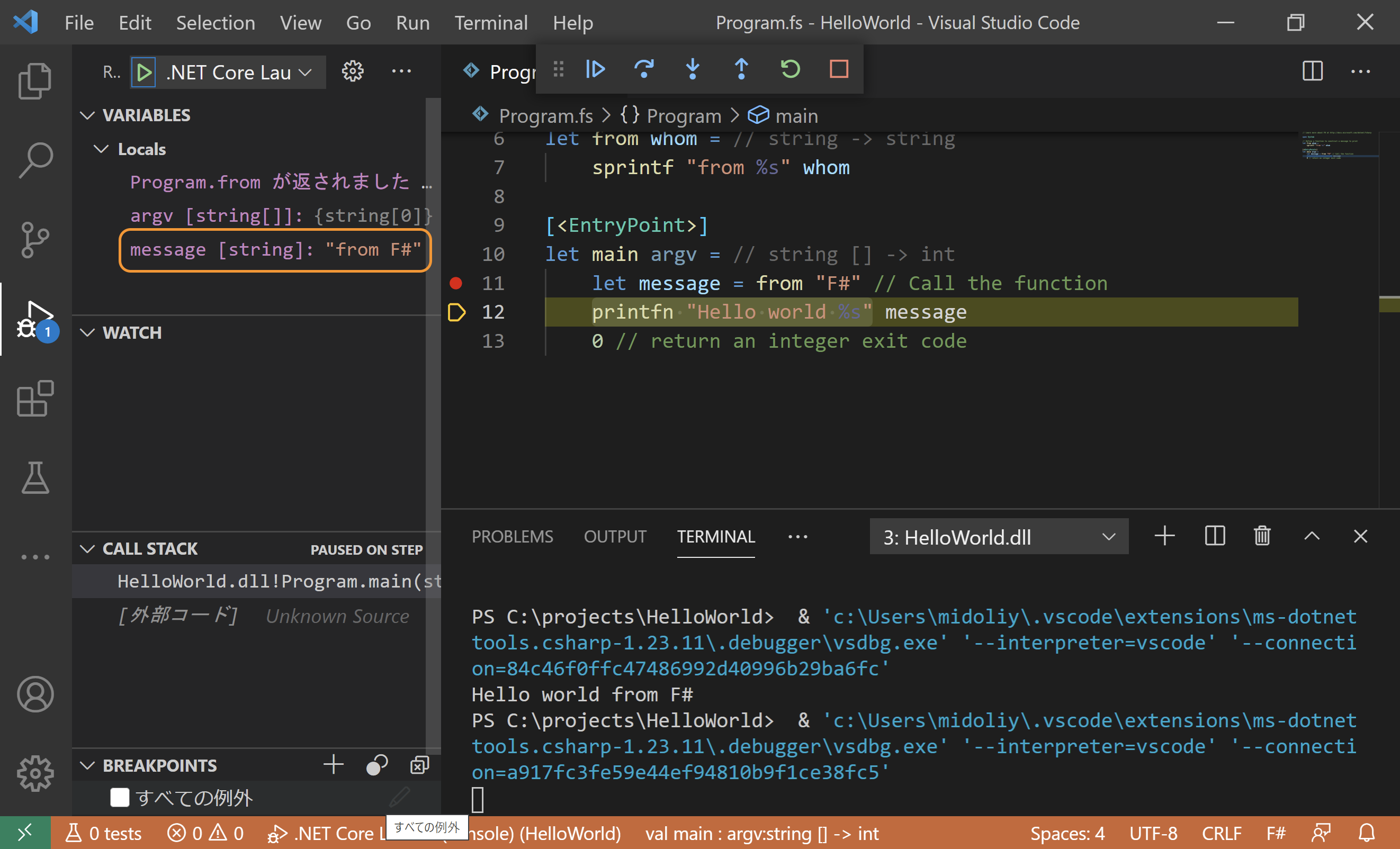The height and width of the screenshot is (849, 1400).
Task: Click the F# language mode in status bar
Action: tap(1276, 833)
